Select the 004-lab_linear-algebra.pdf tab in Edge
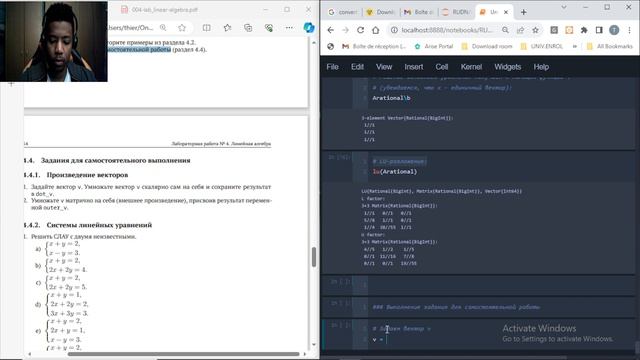 click(159, 10)
